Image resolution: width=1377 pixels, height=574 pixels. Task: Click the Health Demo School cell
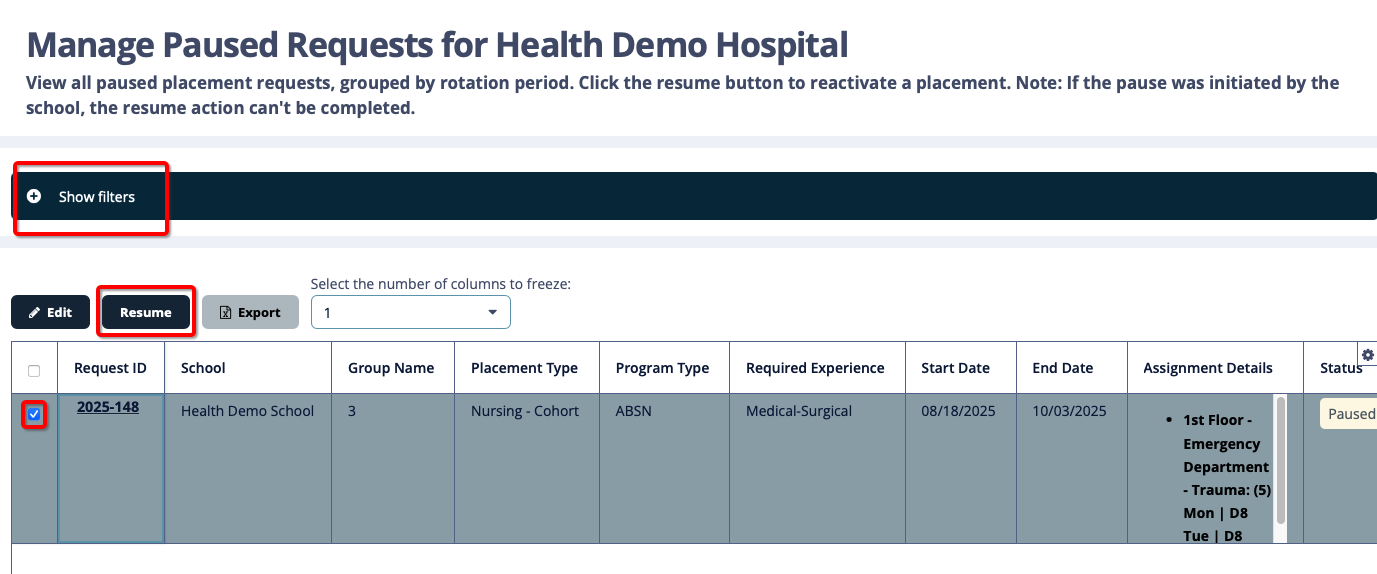[247, 411]
